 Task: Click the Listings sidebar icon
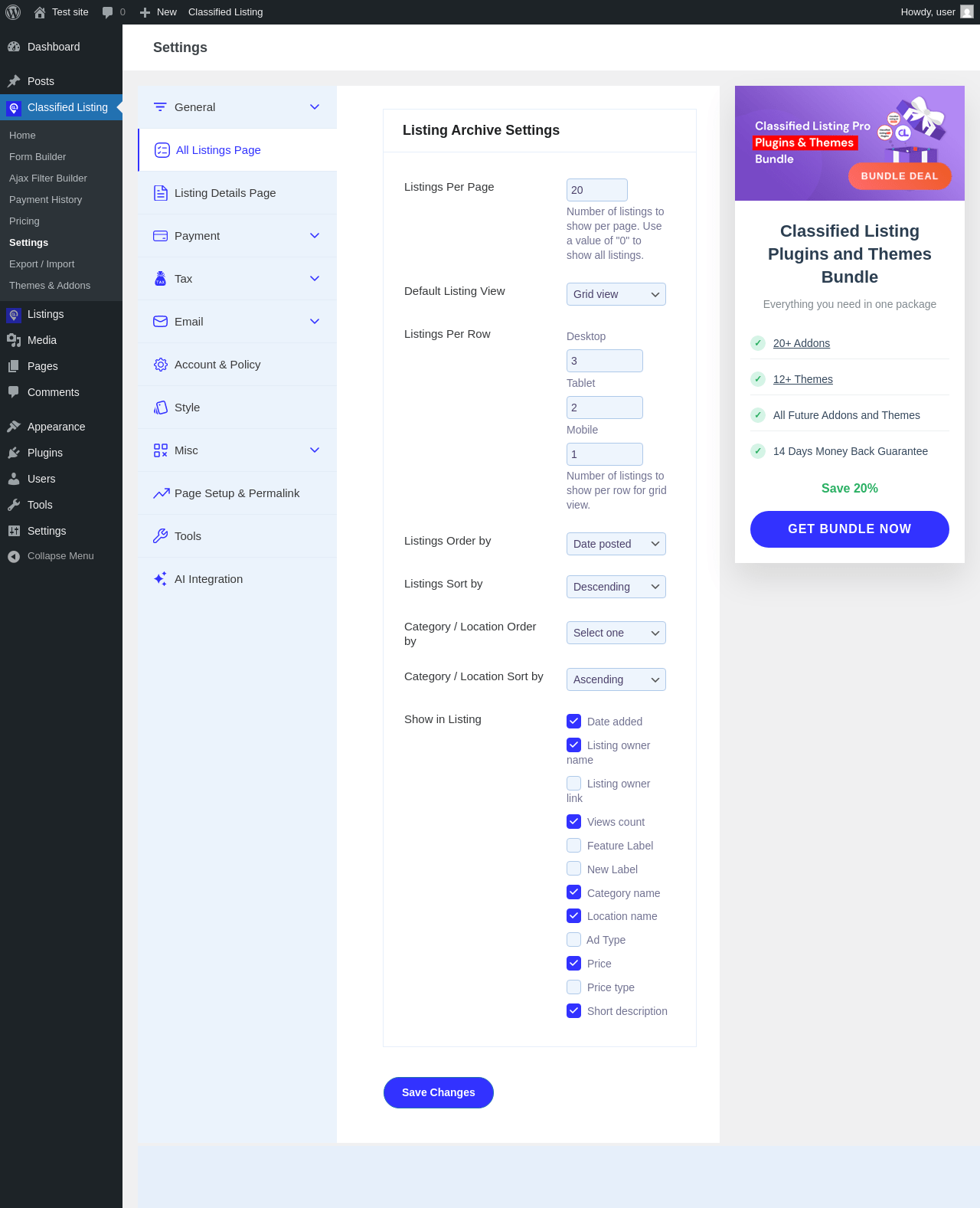click(x=14, y=315)
